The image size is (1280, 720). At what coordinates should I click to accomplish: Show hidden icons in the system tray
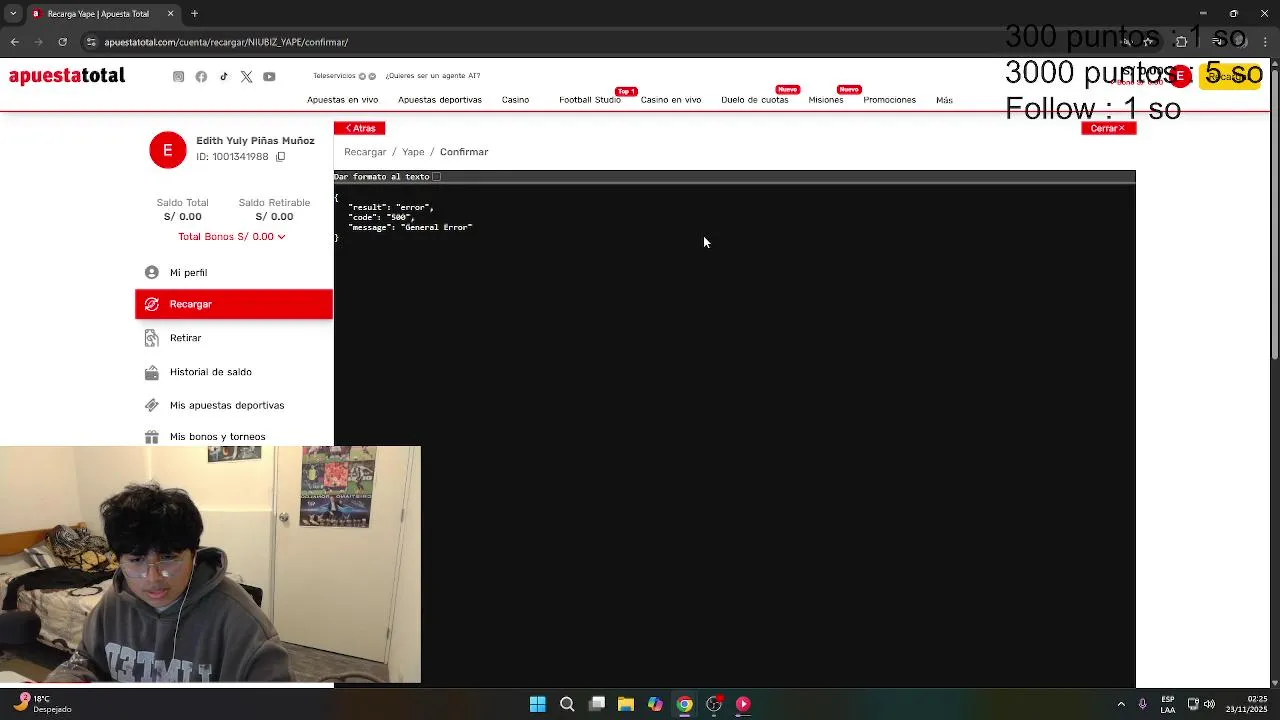click(1121, 704)
